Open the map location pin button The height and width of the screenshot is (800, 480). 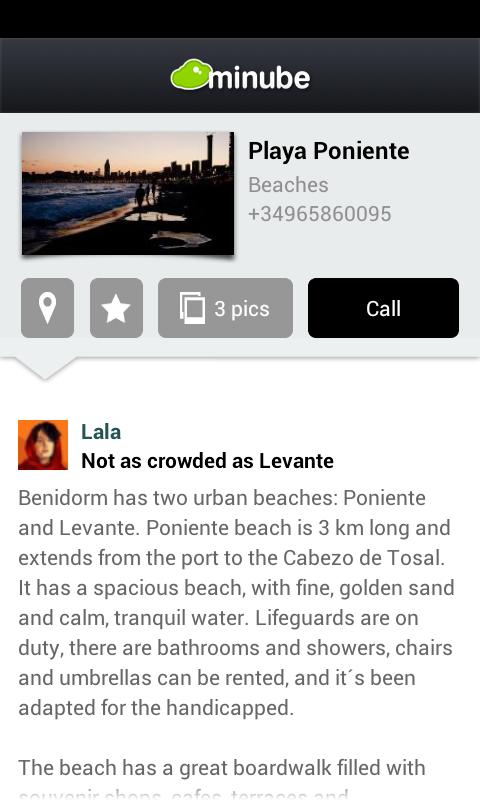[47, 308]
